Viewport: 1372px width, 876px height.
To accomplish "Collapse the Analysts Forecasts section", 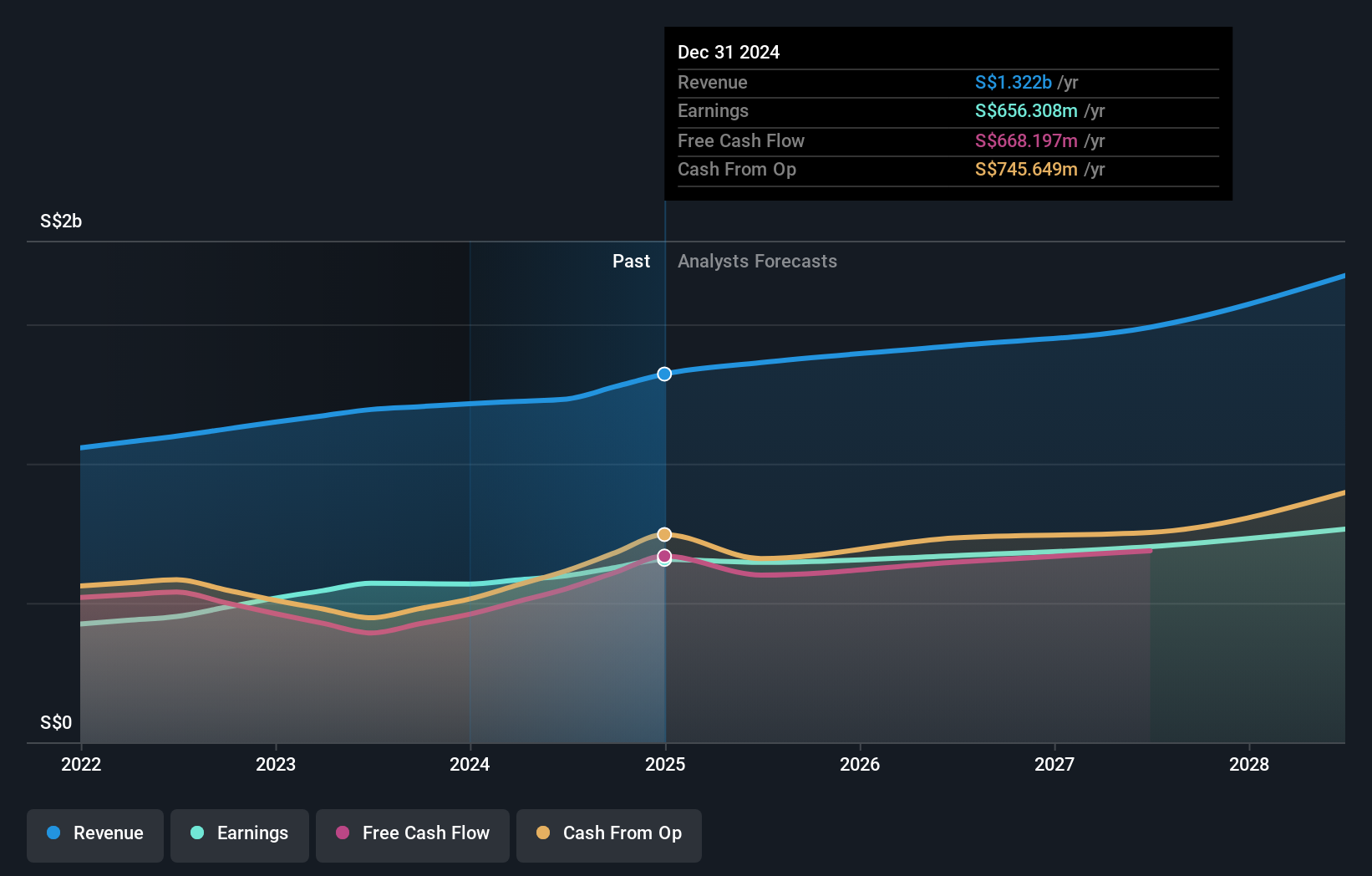I will [x=757, y=262].
